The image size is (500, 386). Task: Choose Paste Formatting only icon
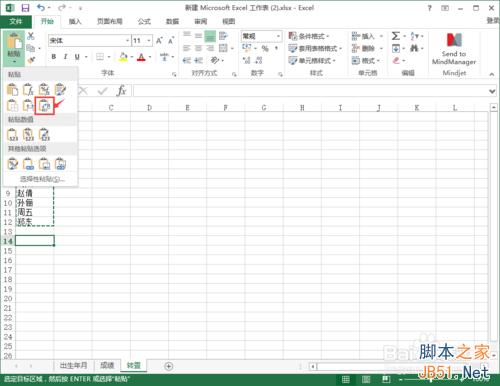coord(12,164)
